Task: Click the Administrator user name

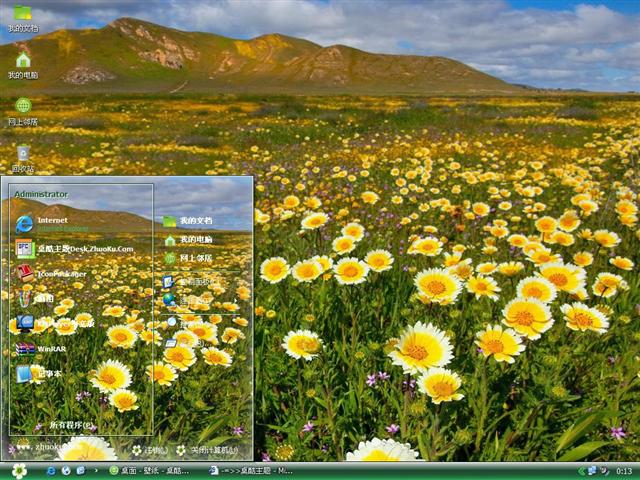Action: [x=41, y=194]
